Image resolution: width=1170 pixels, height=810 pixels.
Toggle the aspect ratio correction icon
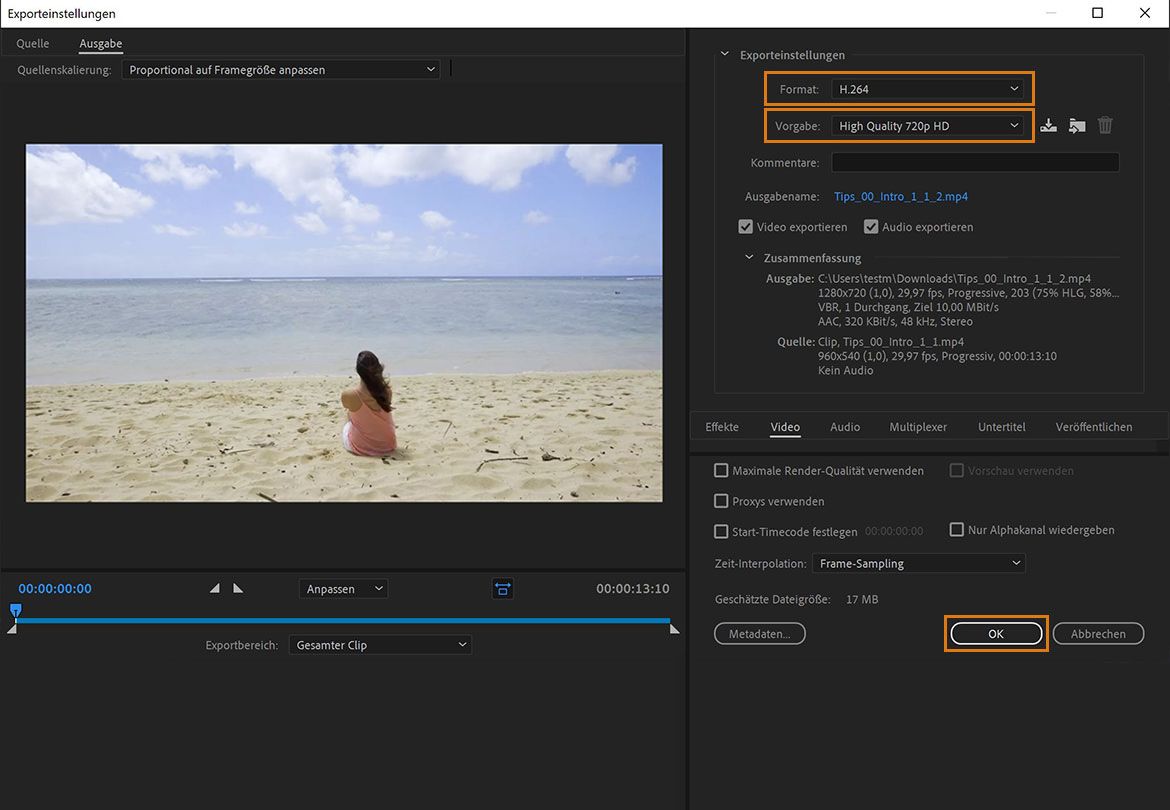click(x=502, y=588)
